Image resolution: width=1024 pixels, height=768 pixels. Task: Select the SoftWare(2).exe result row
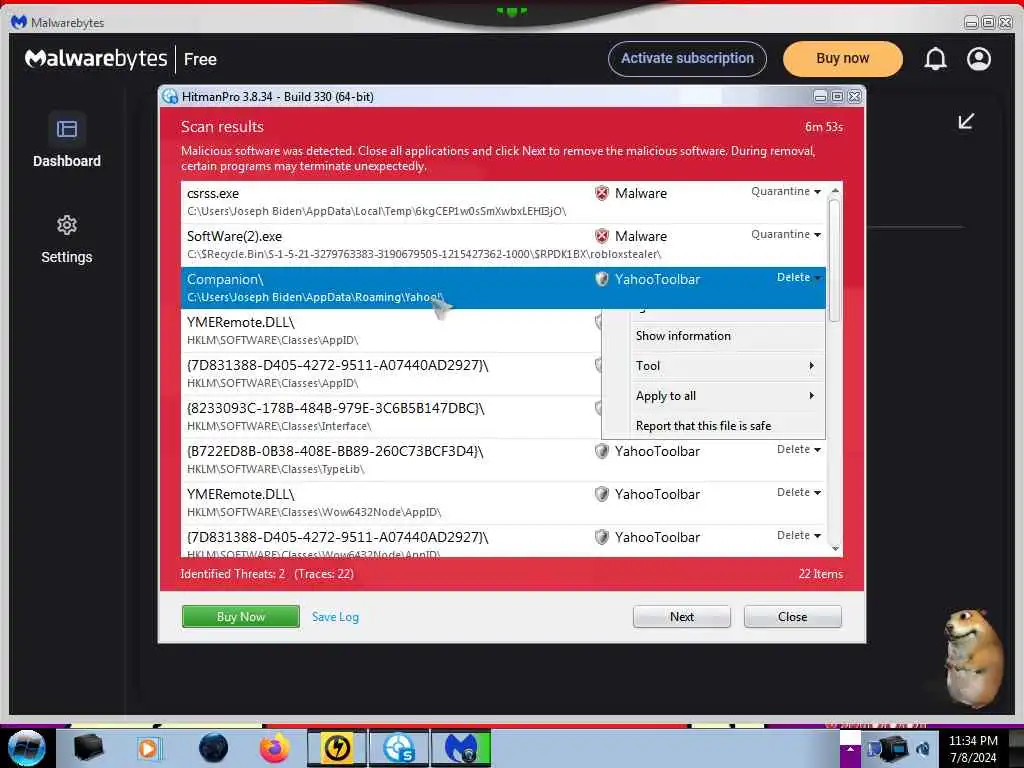(503, 245)
